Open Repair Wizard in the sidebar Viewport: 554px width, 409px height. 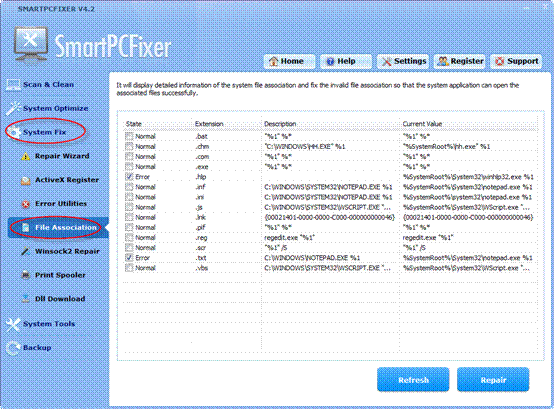pos(62,156)
